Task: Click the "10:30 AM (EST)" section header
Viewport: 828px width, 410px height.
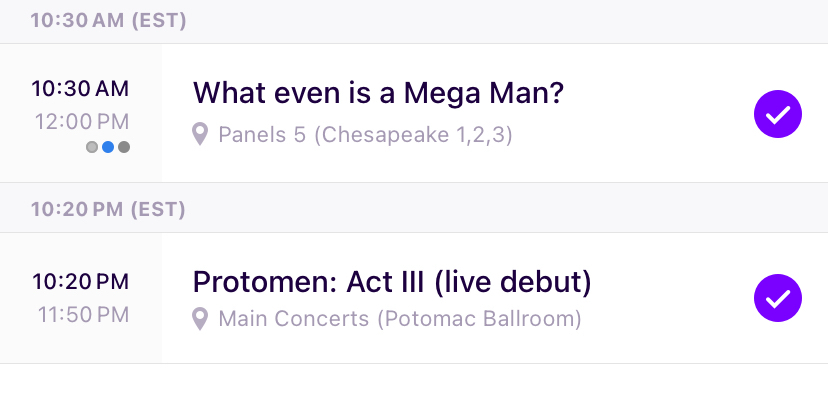Action: tap(108, 21)
